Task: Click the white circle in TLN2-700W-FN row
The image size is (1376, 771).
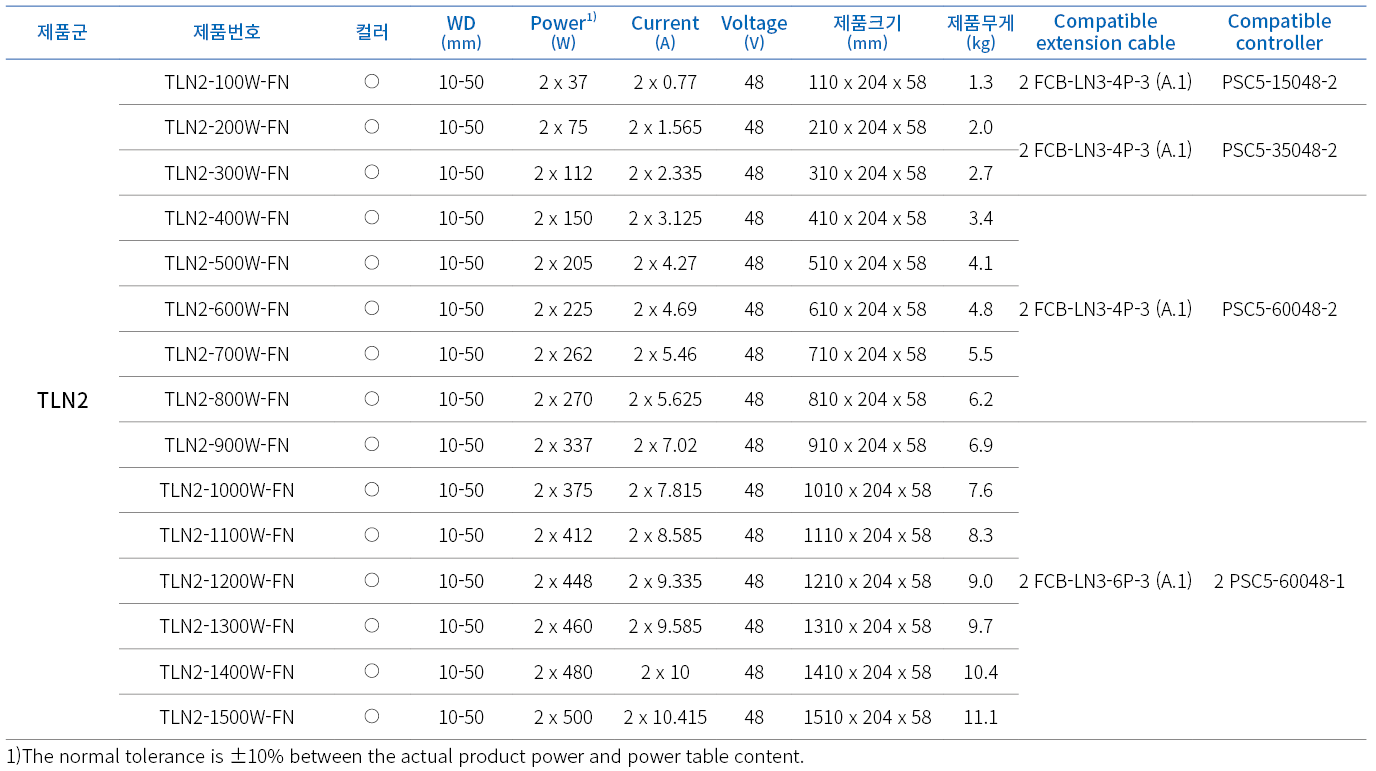Action: coord(372,353)
